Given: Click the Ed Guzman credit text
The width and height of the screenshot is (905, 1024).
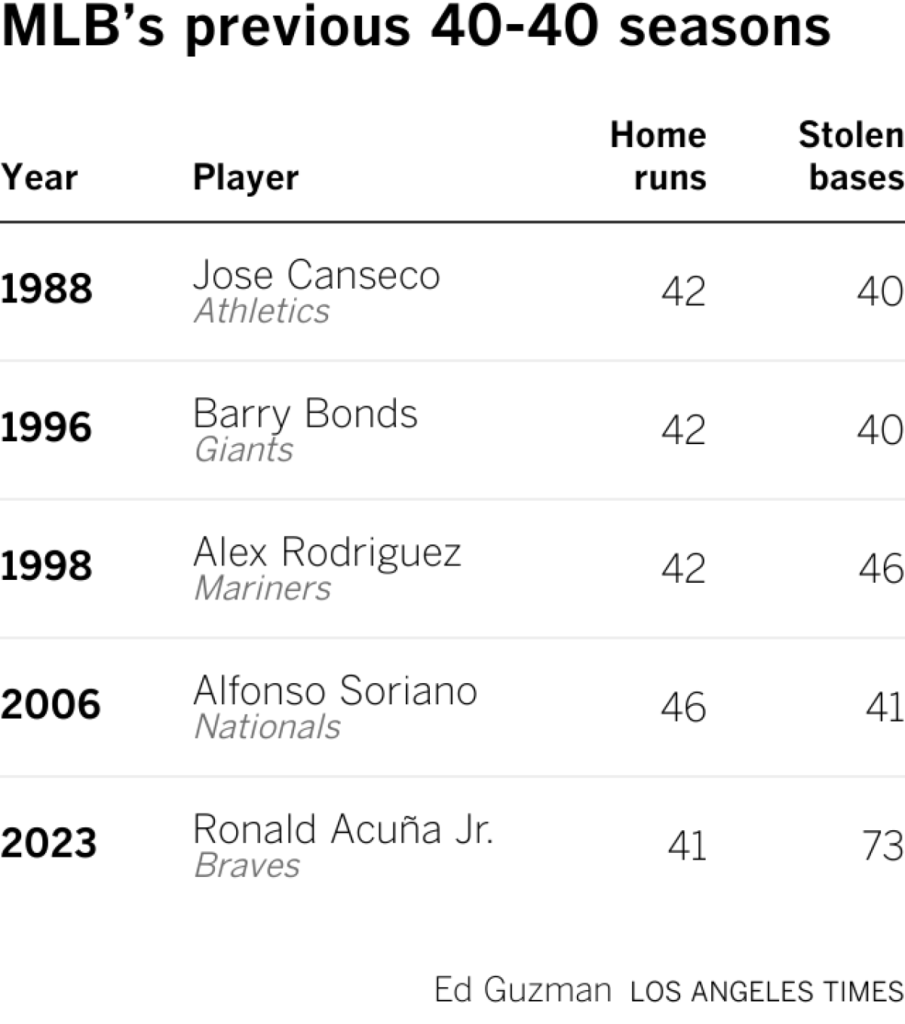Looking at the screenshot, I should pyautogui.click(x=523, y=990).
